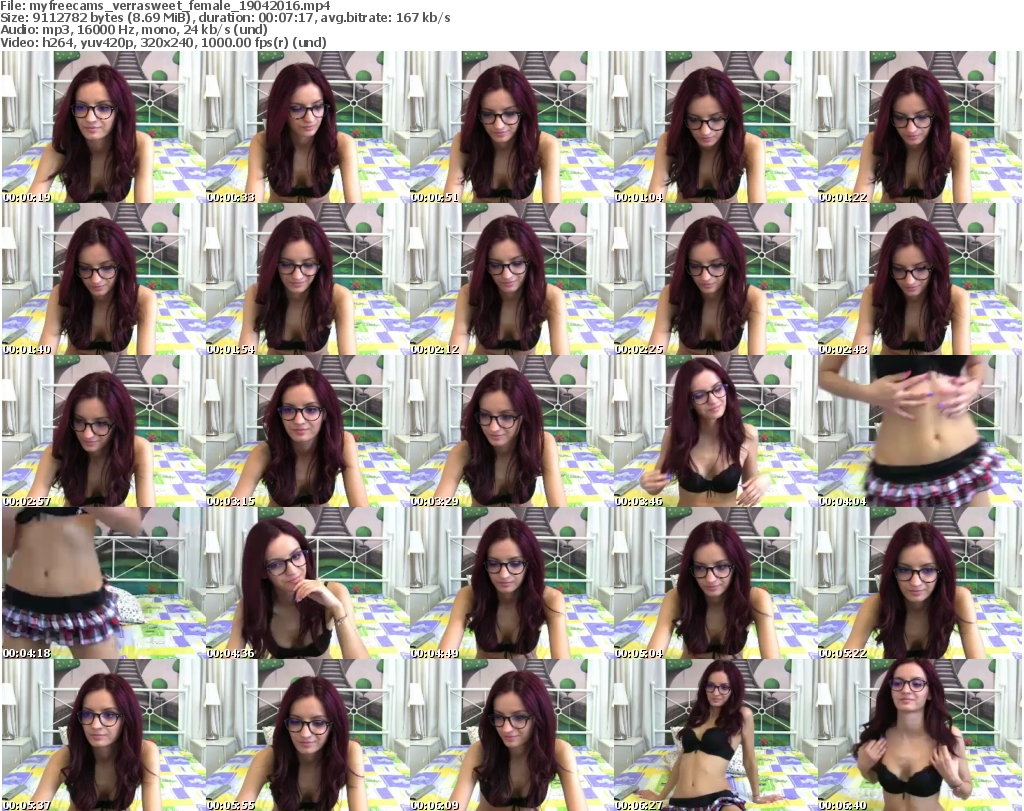Click the thumbnail marked 00:05:37

103,735
